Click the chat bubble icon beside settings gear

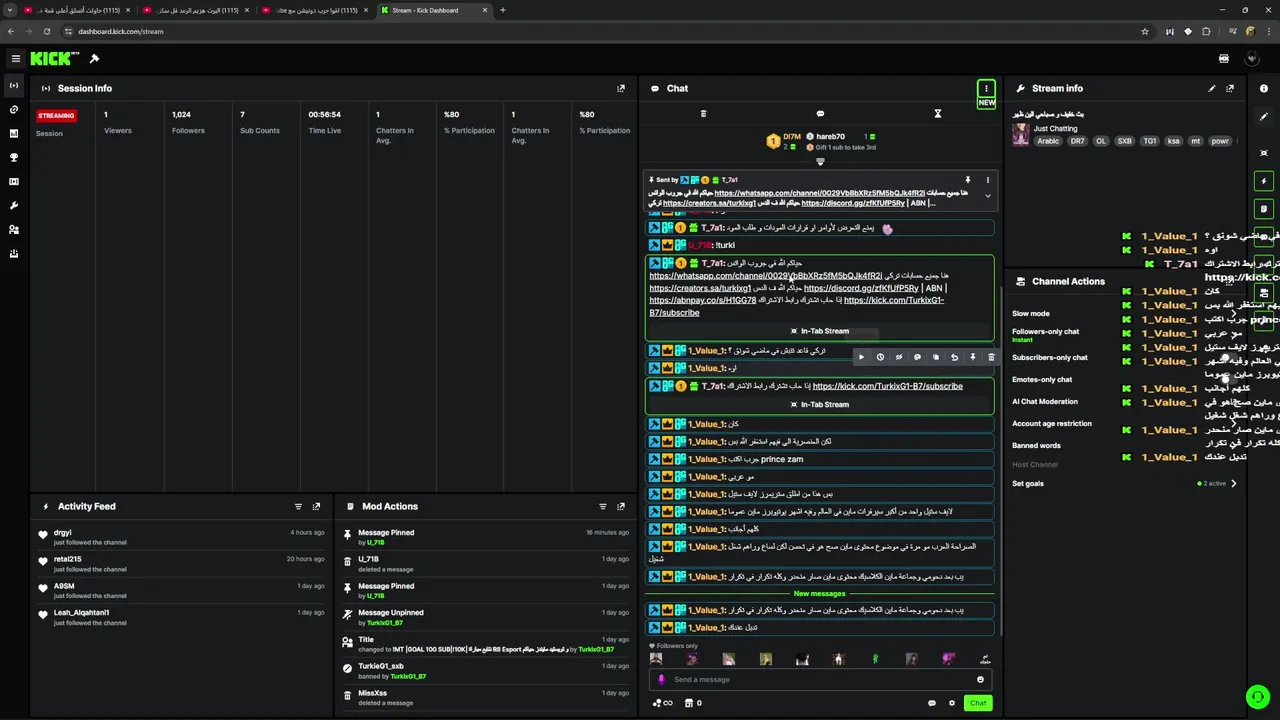(932, 703)
